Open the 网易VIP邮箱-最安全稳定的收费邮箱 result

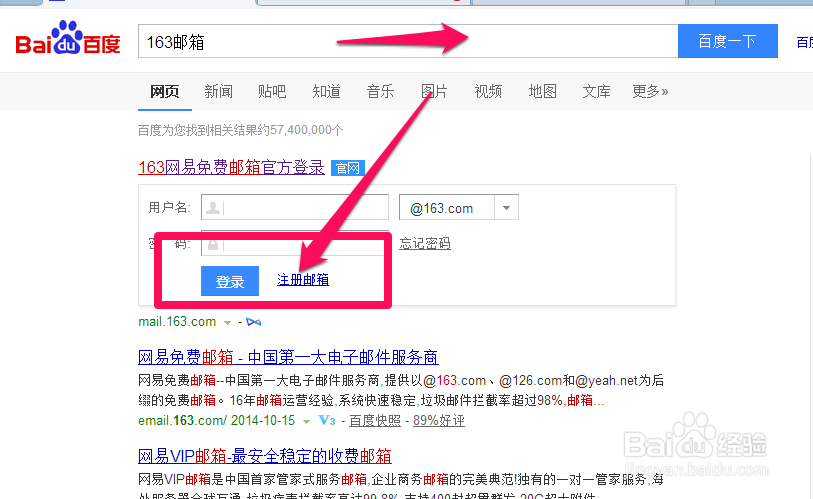coord(264,456)
